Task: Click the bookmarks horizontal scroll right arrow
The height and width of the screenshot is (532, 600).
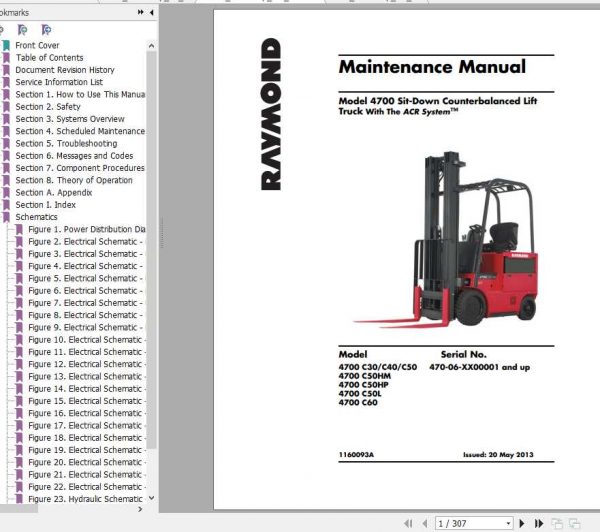Action: point(140,509)
